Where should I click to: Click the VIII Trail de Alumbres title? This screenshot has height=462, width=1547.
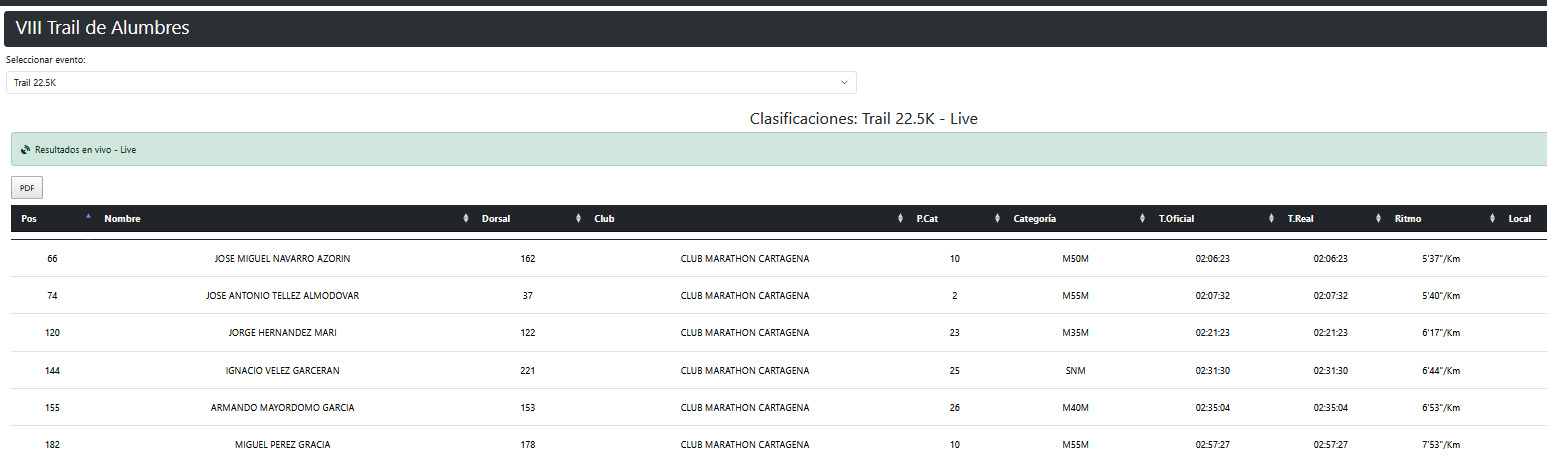click(x=102, y=28)
